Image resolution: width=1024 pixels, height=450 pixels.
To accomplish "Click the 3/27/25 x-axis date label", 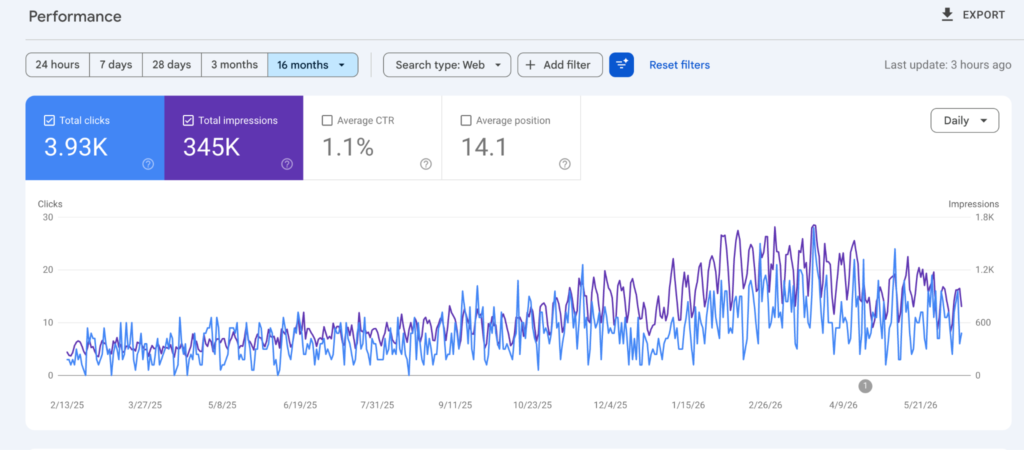I will (145, 405).
